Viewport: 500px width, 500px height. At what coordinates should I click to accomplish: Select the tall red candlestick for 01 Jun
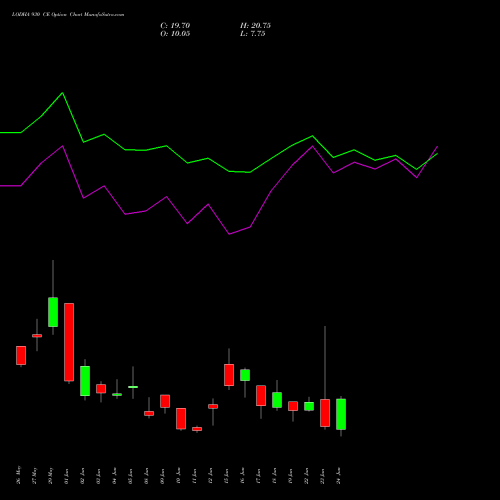(x=69, y=342)
